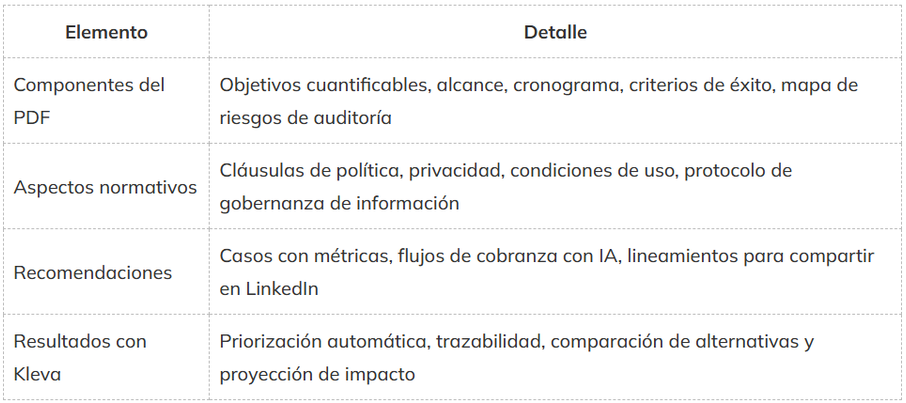
Task: Click the text "riesgos de auditoría"
Action: [305, 118]
